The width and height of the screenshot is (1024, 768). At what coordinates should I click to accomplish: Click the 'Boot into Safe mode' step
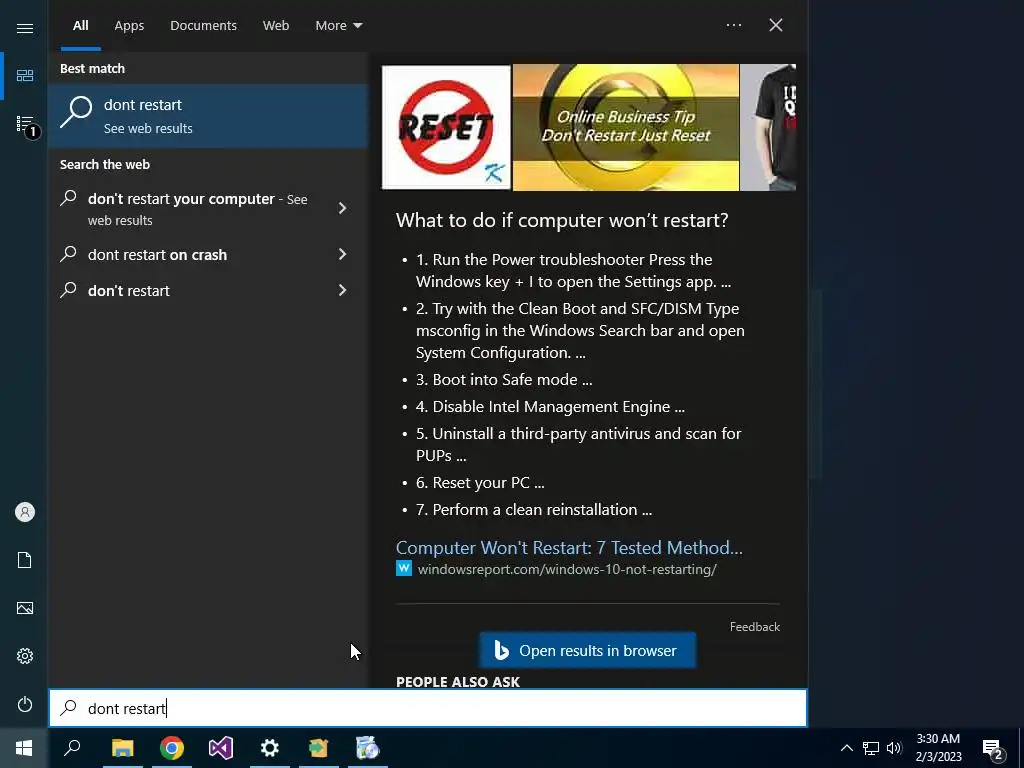pos(504,379)
